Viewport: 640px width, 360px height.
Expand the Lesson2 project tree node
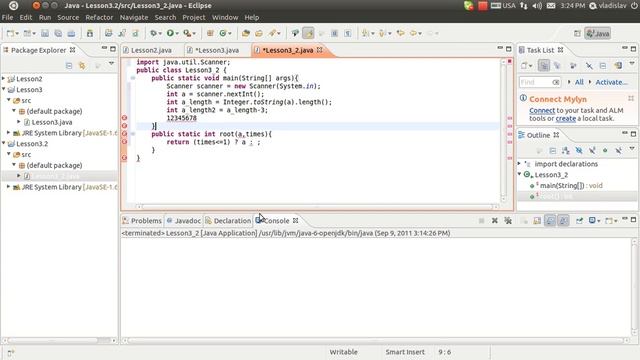[x=4, y=78]
